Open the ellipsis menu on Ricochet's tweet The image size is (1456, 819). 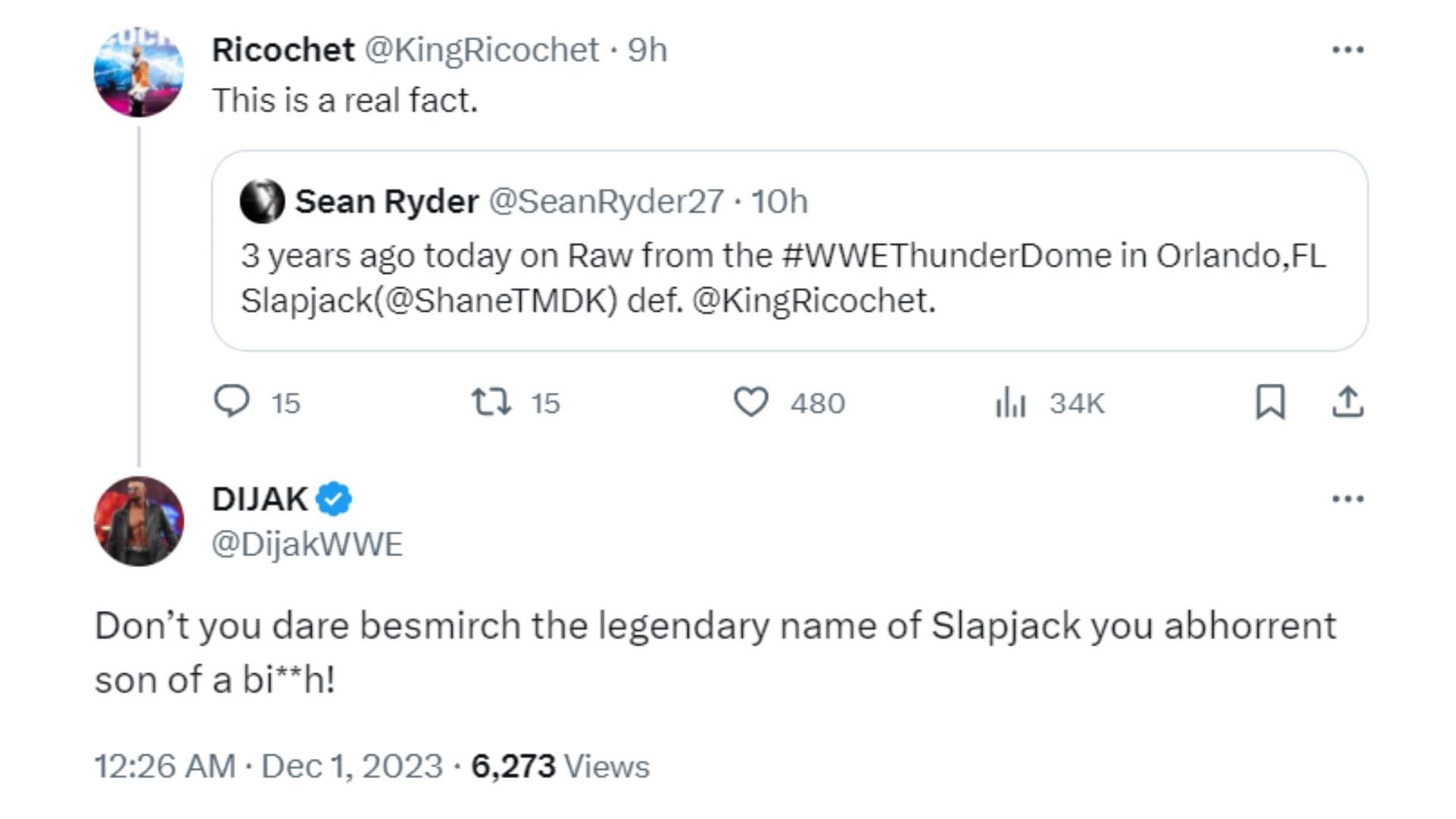tap(1346, 49)
